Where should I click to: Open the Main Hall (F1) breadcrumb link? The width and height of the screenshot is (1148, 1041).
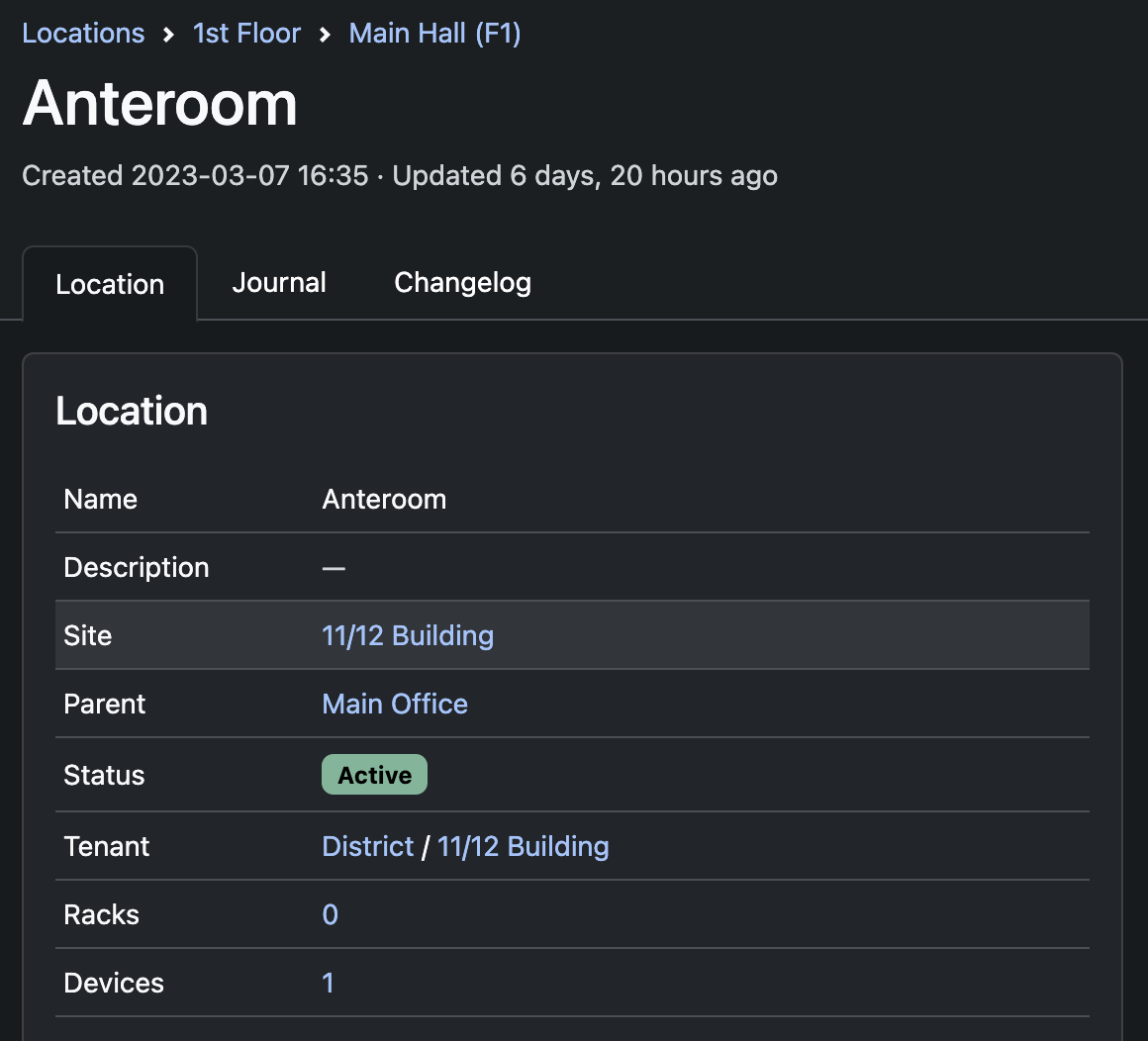click(433, 33)
